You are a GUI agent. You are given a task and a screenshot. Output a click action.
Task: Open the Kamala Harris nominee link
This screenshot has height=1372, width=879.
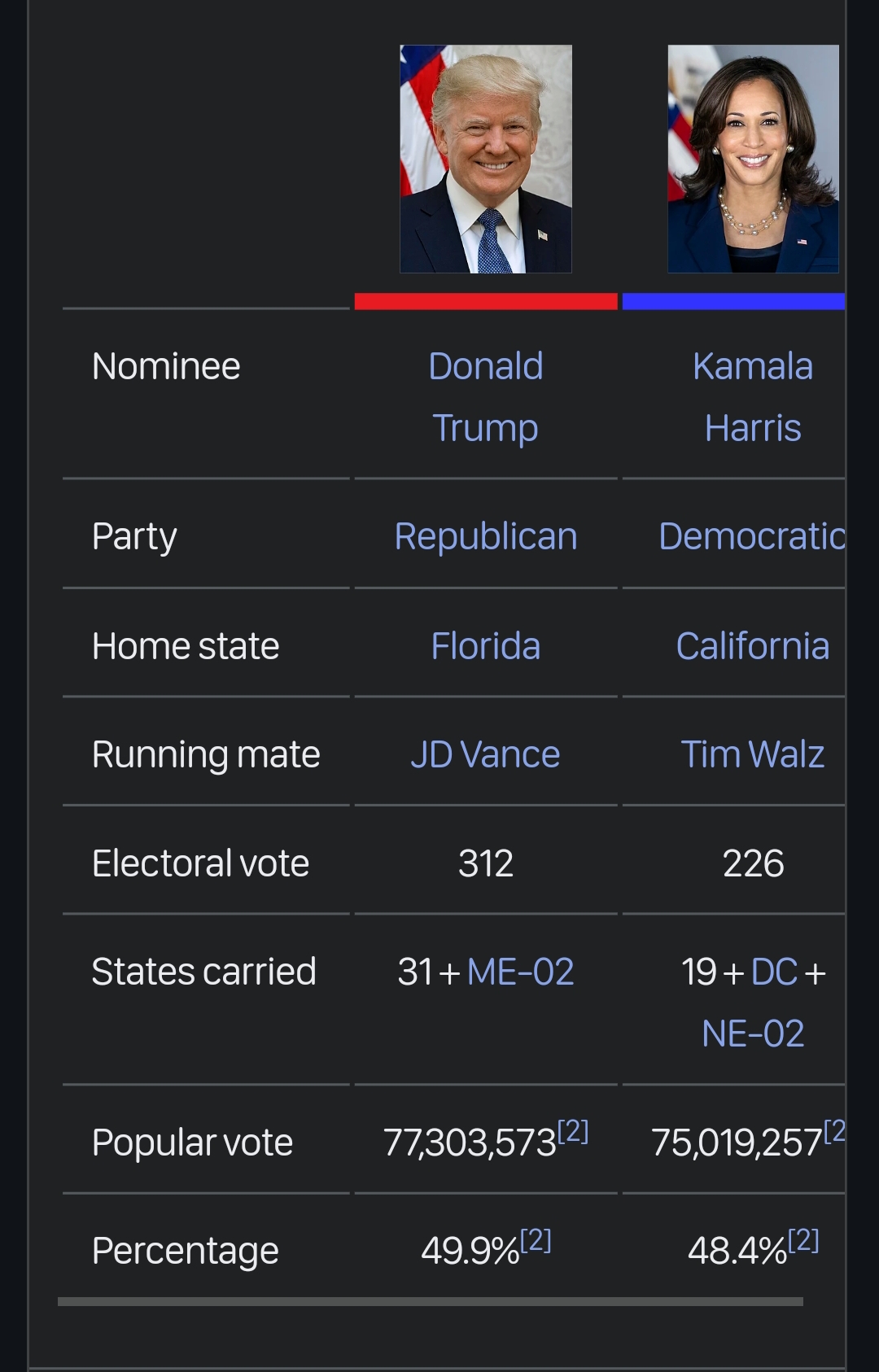pos(753,397)
